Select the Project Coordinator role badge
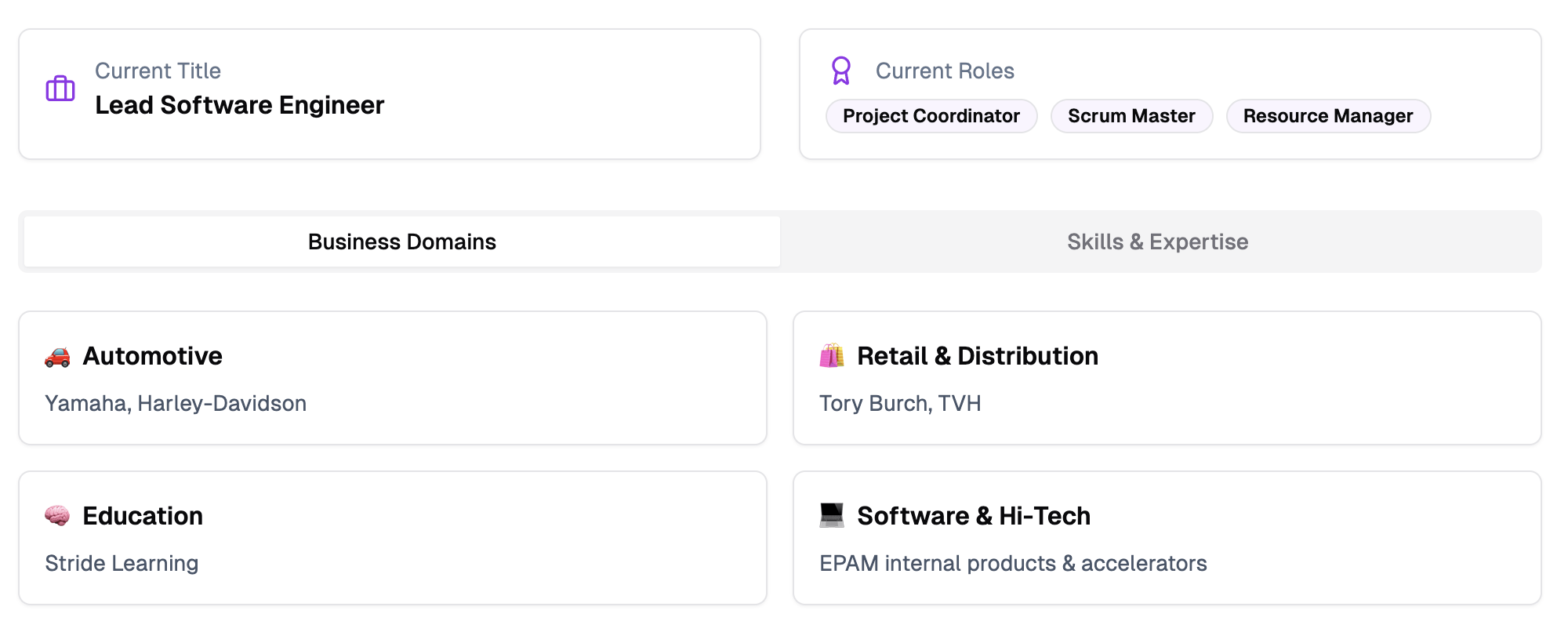1568x621 pixels. (931, 116)
